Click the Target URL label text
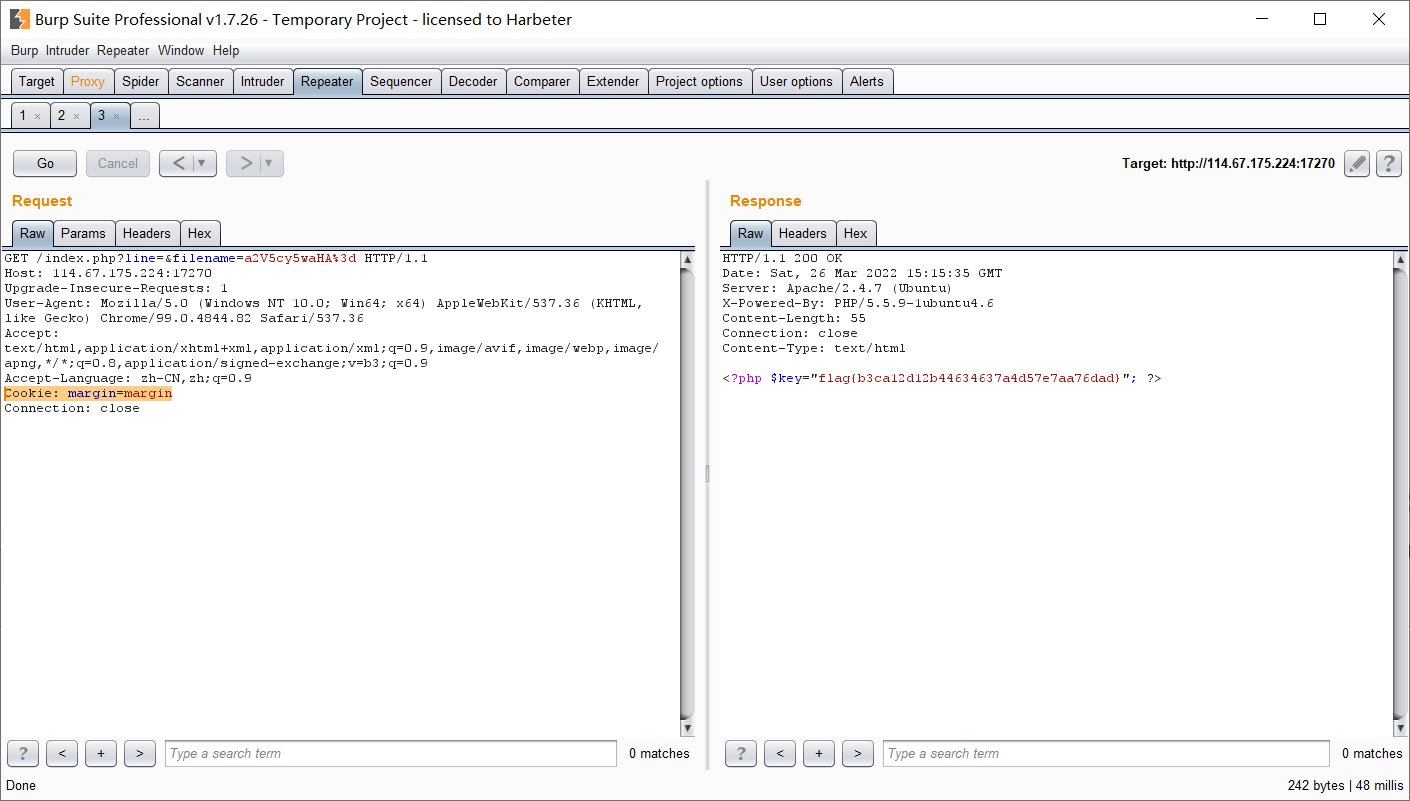This screenshot has width=1410, height=801. (x=1228, y=164)
